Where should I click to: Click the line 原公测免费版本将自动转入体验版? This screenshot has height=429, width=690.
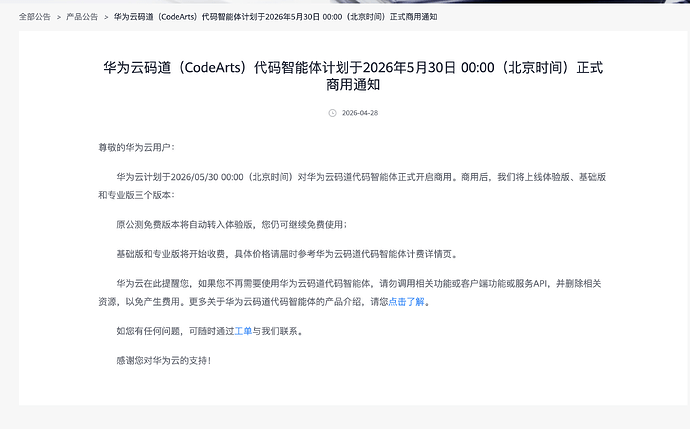231,225
